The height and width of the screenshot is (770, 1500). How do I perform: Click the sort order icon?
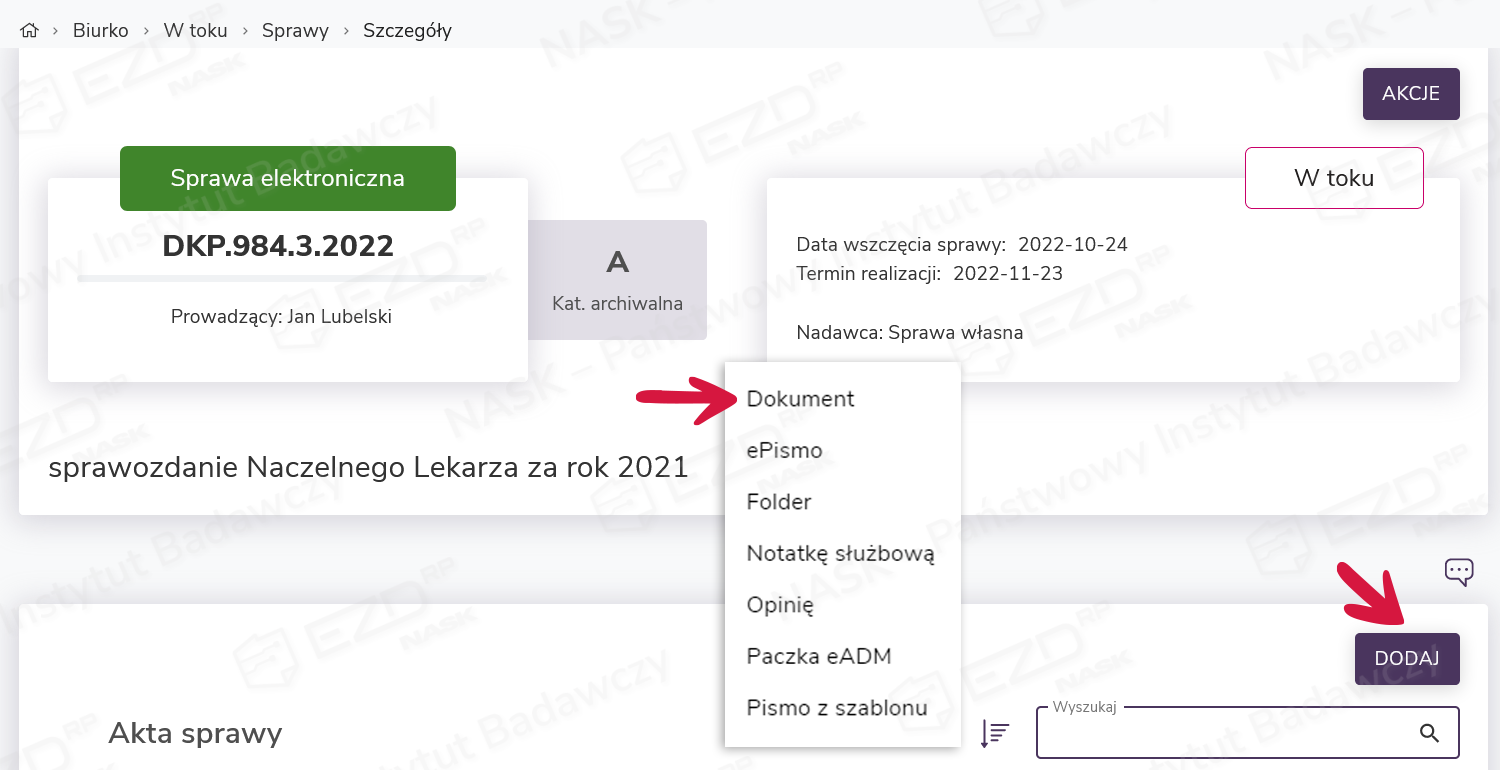pyautogui.click(x=995, y=734)
